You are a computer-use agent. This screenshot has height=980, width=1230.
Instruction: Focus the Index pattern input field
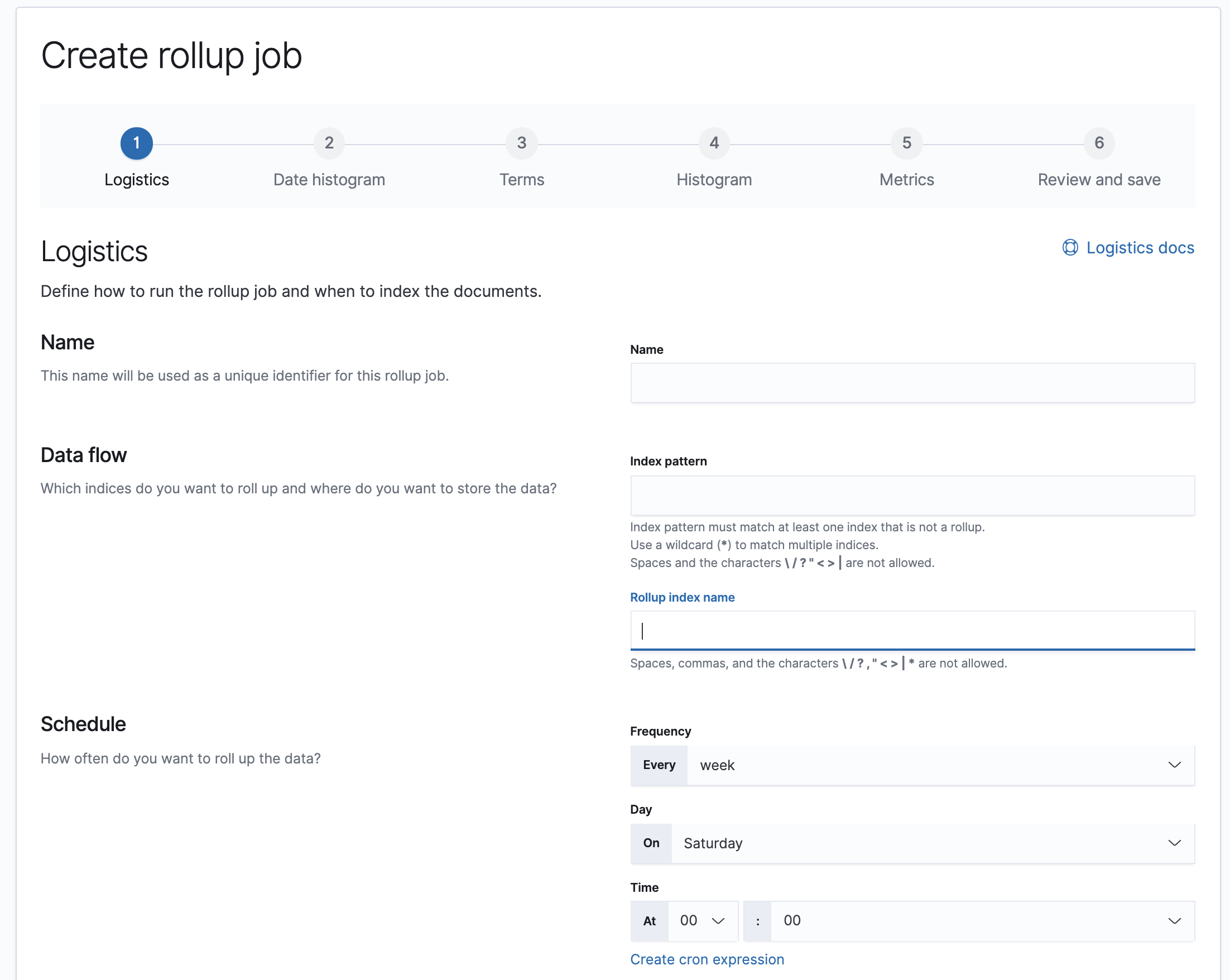pos(912,495)
